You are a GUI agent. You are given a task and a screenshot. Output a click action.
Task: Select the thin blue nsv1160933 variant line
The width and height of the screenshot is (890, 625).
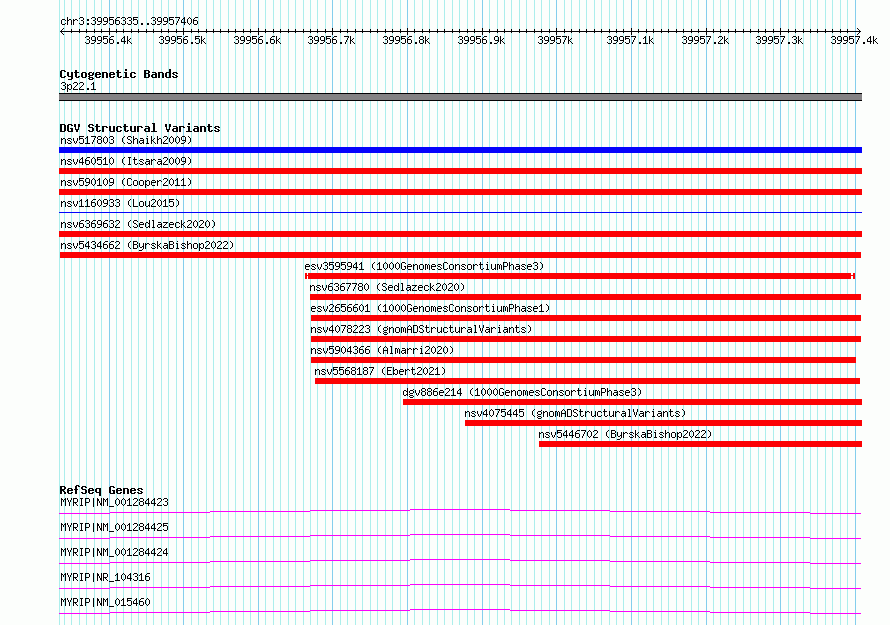click(x=460, y=212)
